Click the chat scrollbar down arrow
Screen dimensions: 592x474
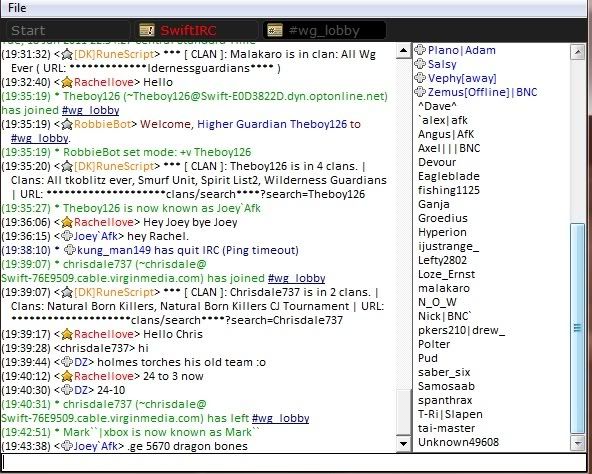pos(403,444)
